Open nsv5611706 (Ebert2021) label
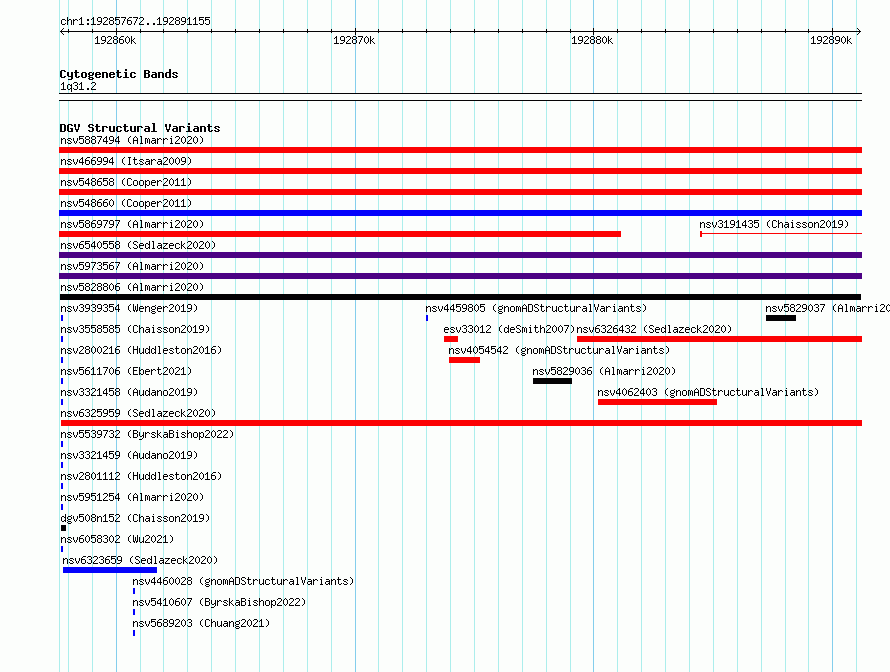This screenshot has height=672, width=890. coord(126,371)
